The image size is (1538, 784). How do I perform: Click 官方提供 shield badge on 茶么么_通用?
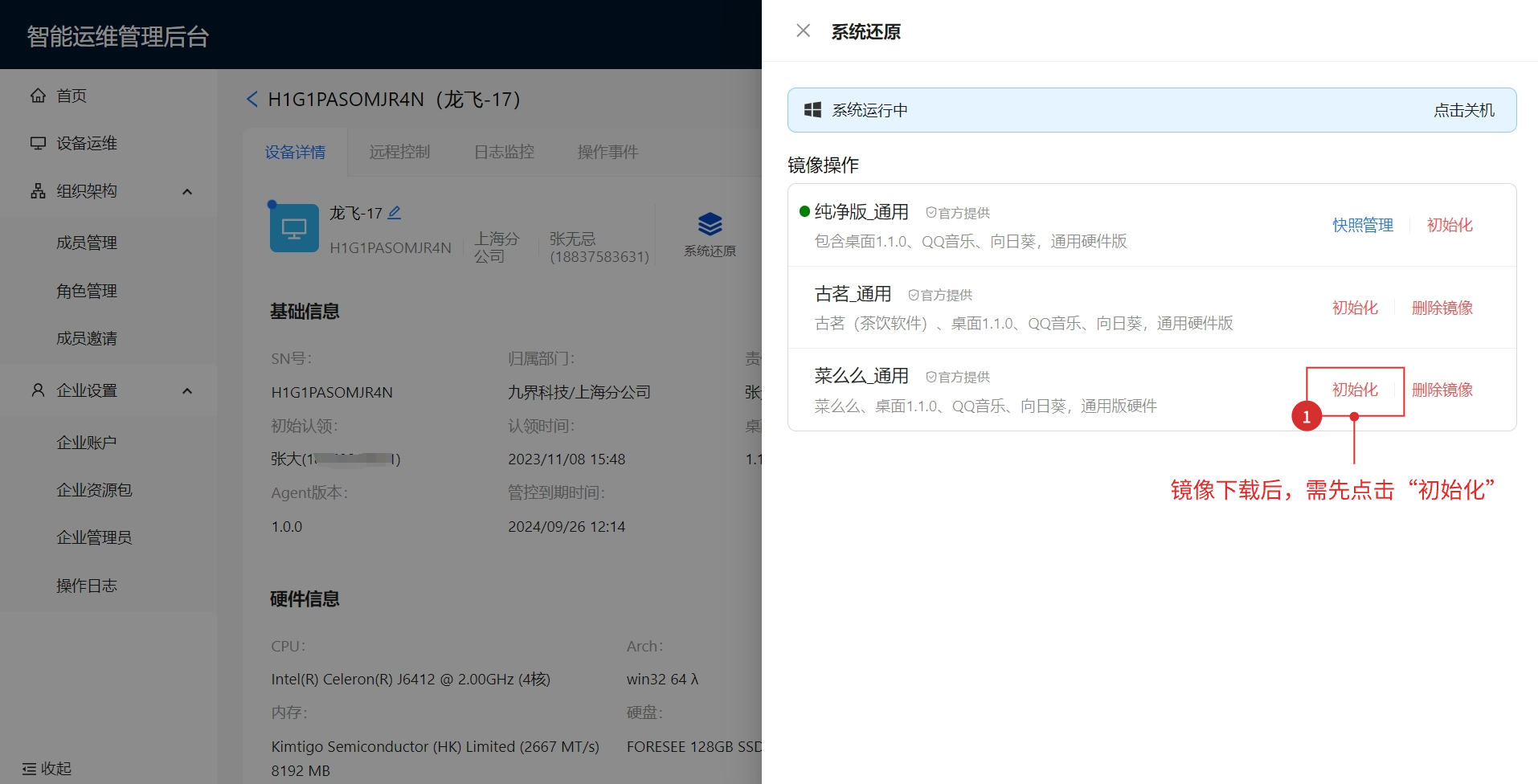(958, 377)
